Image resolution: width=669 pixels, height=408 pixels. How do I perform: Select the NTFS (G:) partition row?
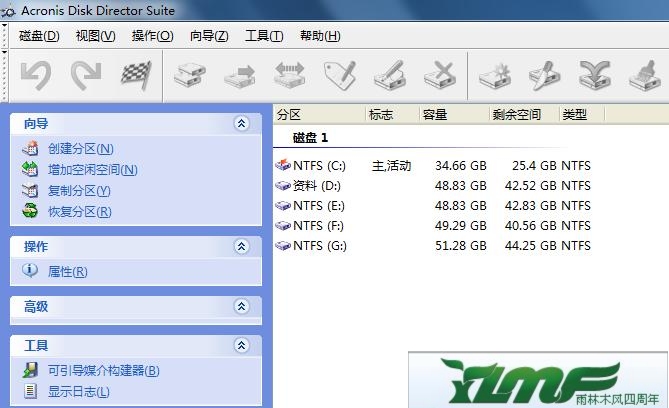pos(433,245)
